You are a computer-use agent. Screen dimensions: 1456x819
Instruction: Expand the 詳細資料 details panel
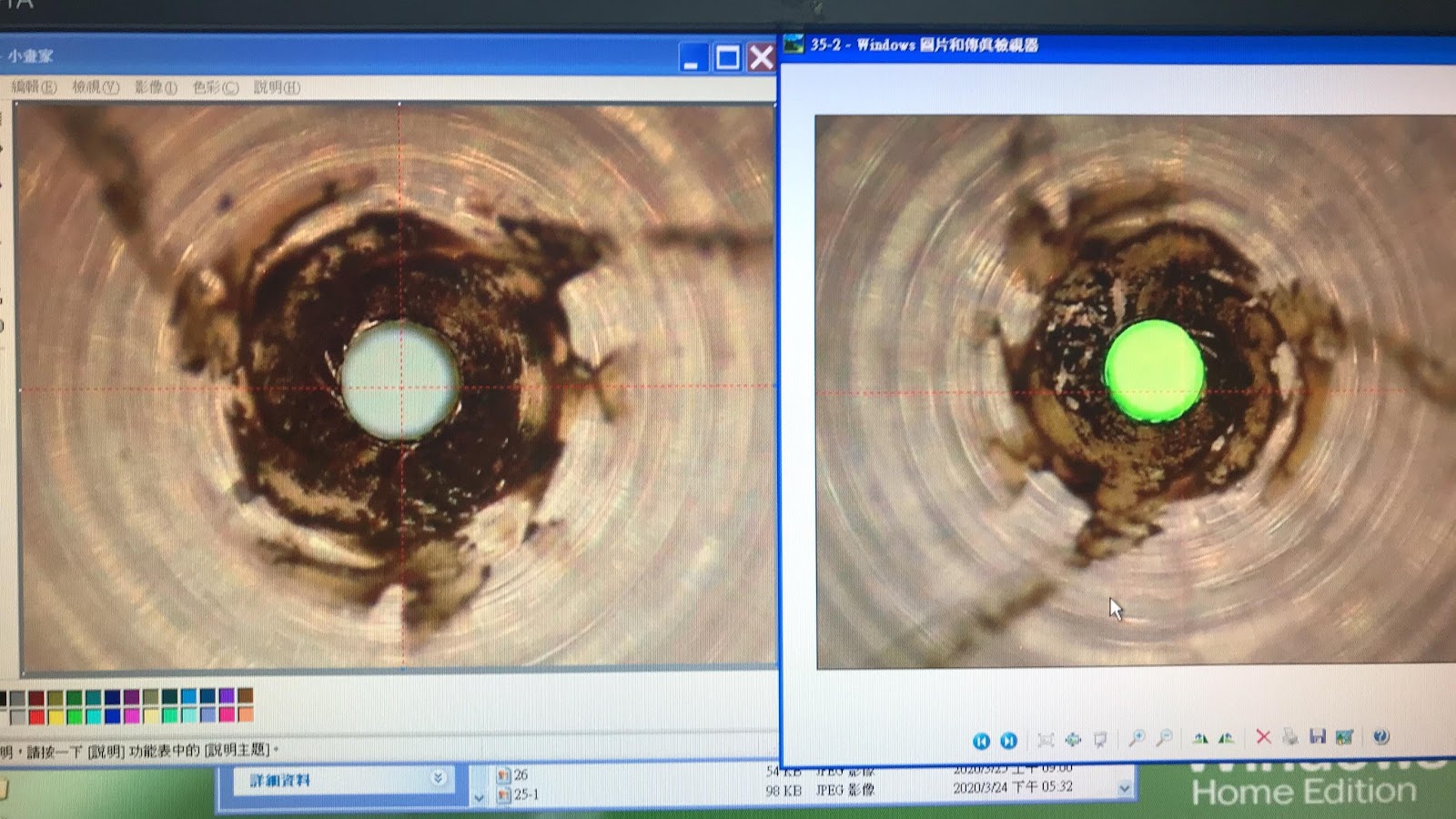[x=438, y=778]
